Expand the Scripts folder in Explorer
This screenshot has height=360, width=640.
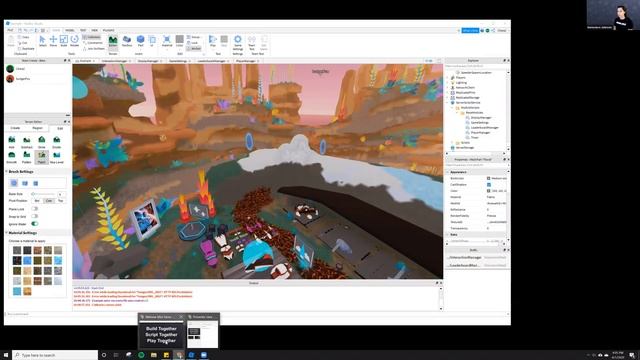click(453, 143)
